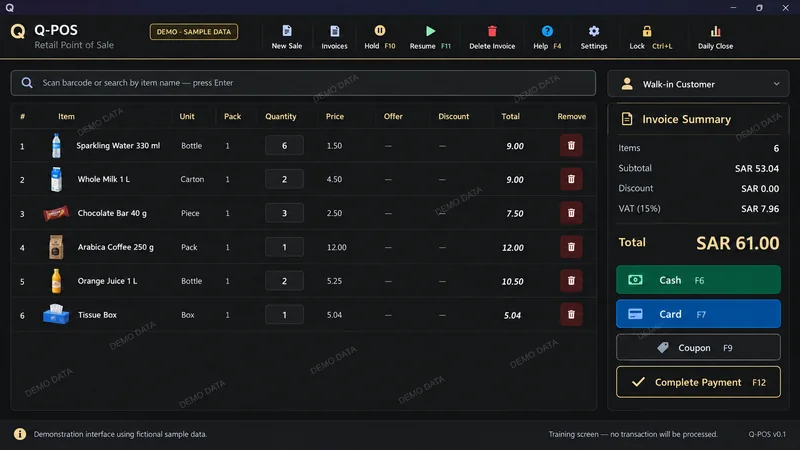Pay with Card
800x450 pixels.
point(698,314)
